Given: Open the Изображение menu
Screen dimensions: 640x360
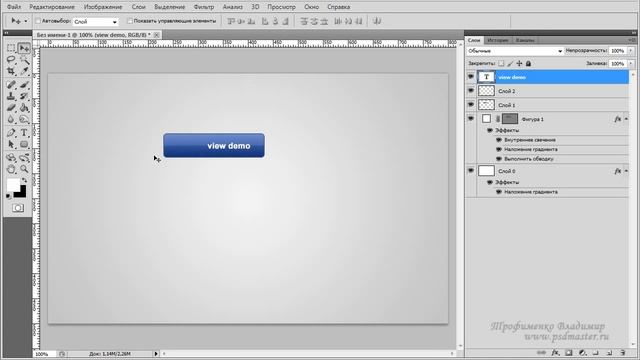Looking at the screenshot, I should pos(103,7).
